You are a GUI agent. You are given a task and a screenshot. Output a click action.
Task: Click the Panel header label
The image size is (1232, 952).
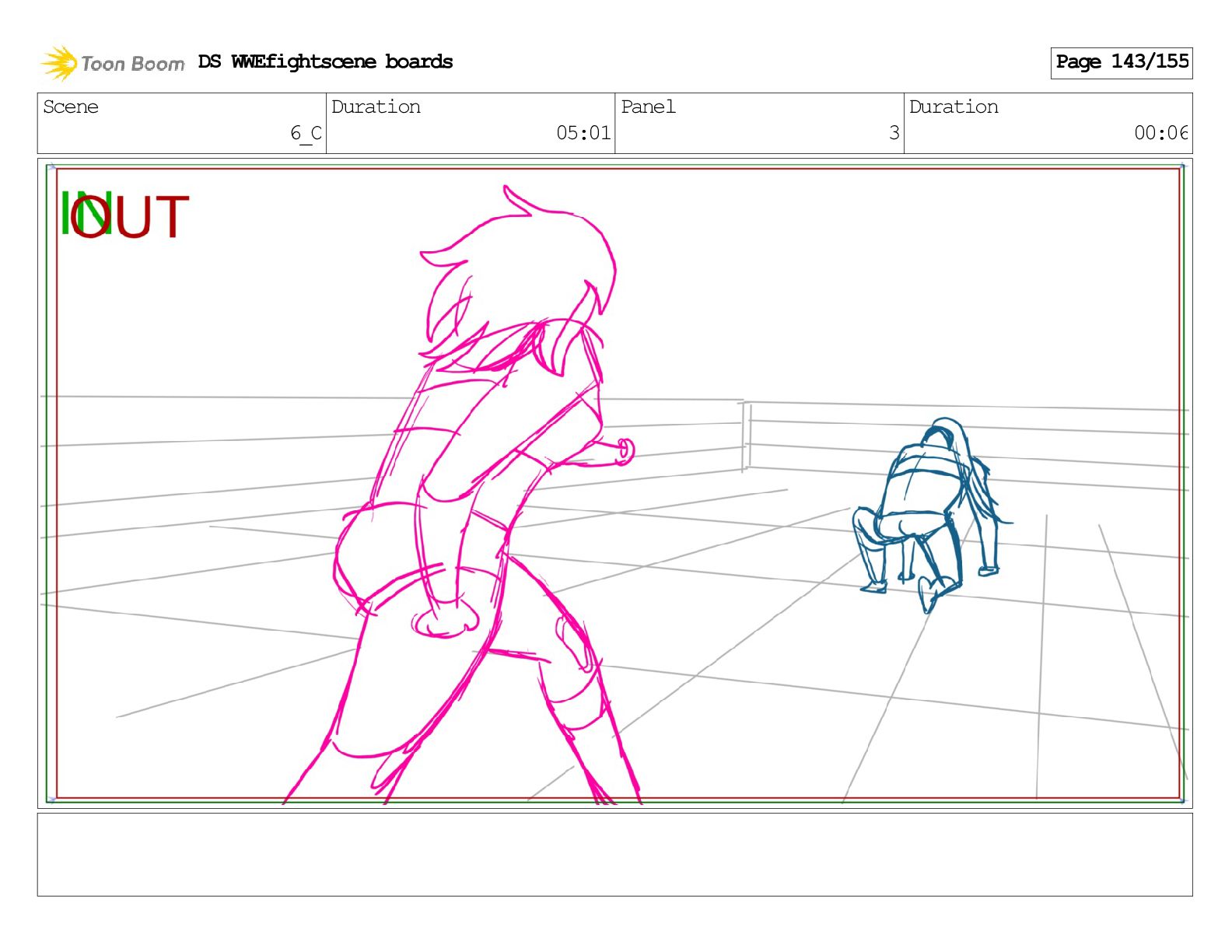648,107
